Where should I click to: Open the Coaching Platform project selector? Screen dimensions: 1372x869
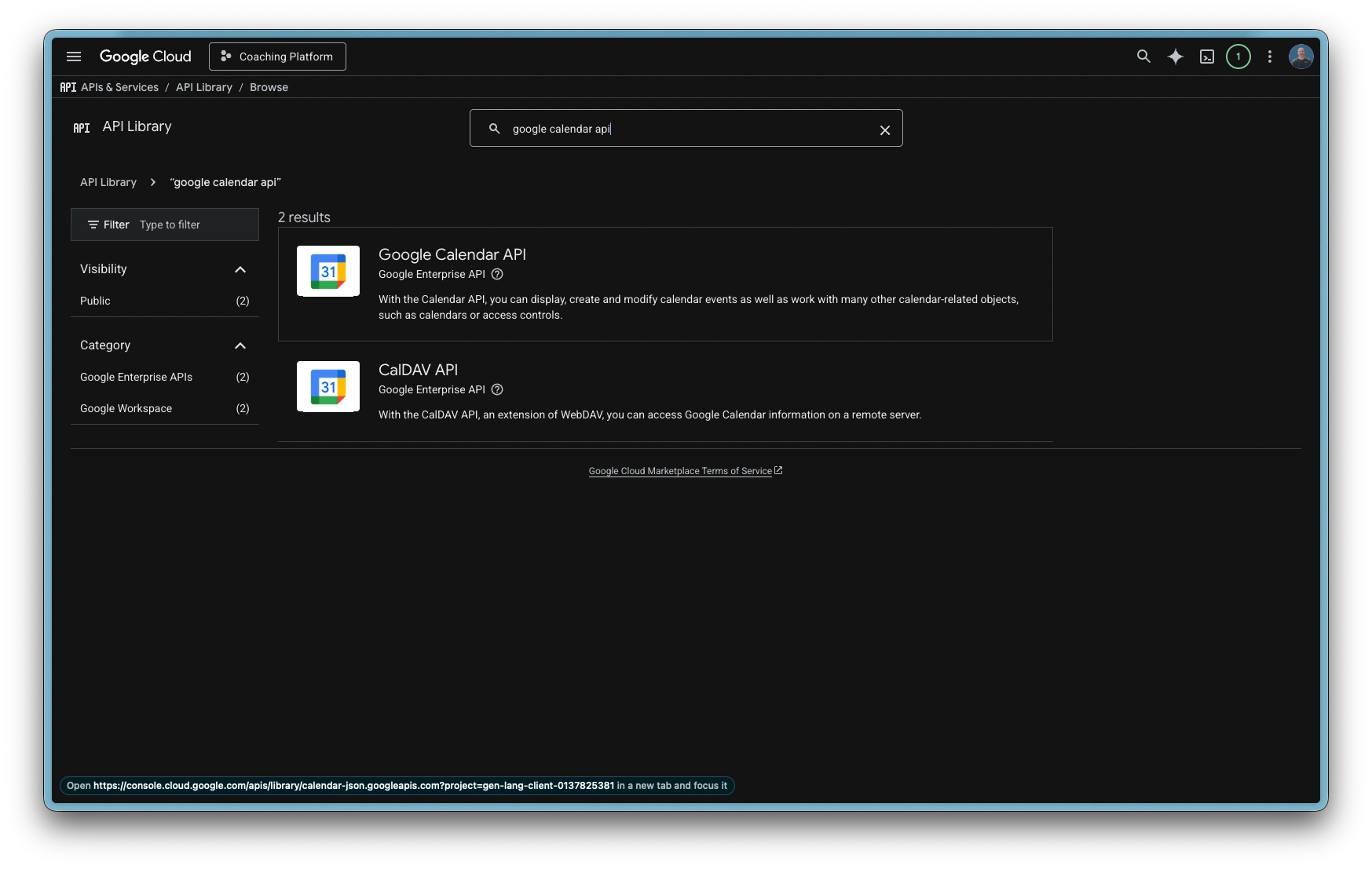[x=277, y=57]
